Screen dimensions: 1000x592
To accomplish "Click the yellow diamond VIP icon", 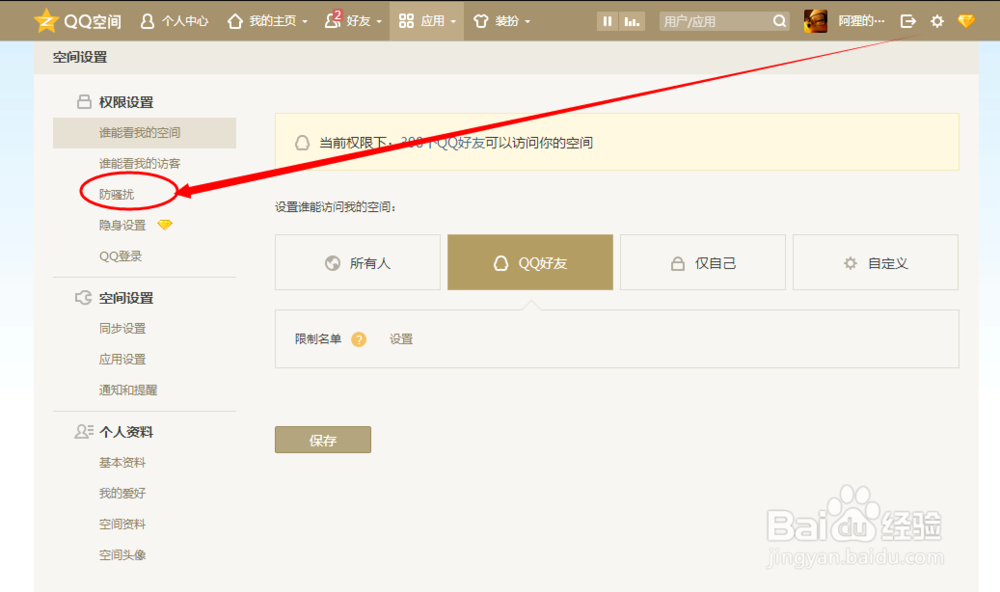I will click(965, 20).
